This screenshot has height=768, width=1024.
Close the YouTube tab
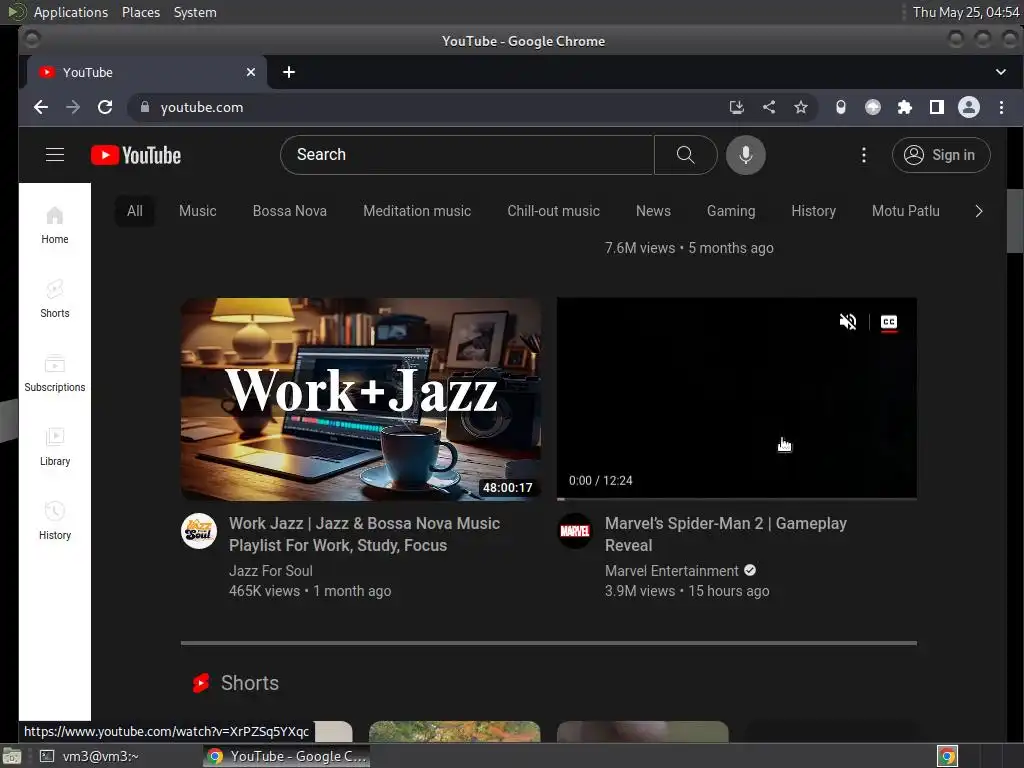coord(251,72)
